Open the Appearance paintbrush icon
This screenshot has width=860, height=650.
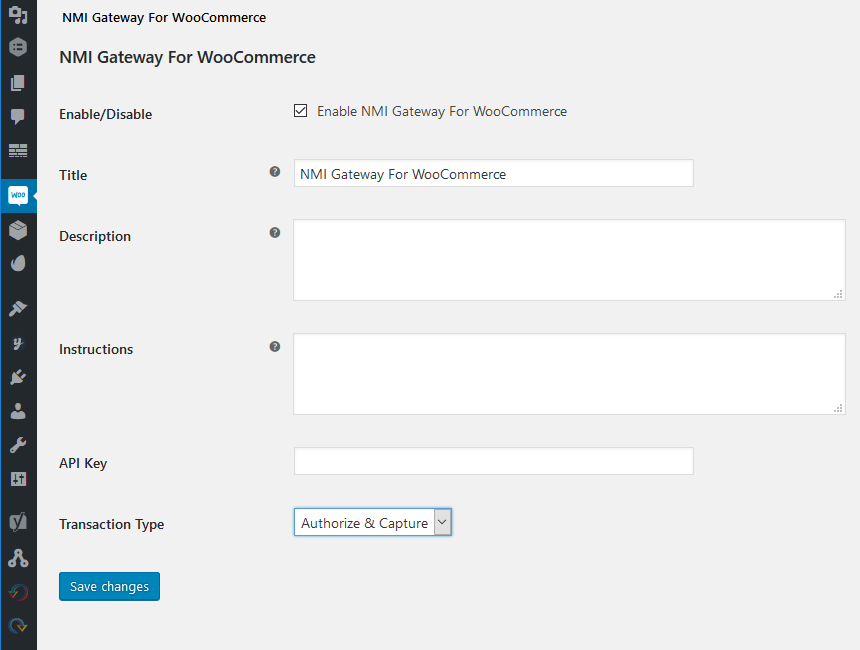18,309
